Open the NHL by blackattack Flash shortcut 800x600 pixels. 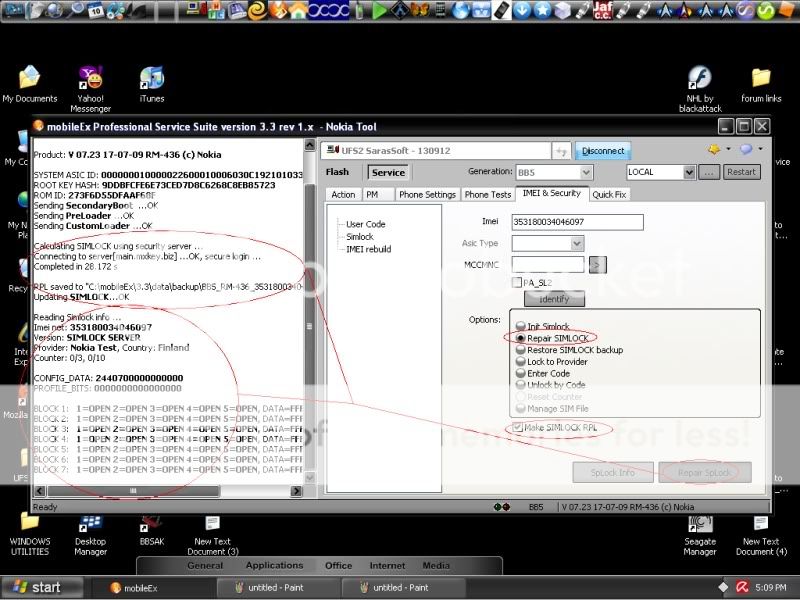click(x=700, y=88)
